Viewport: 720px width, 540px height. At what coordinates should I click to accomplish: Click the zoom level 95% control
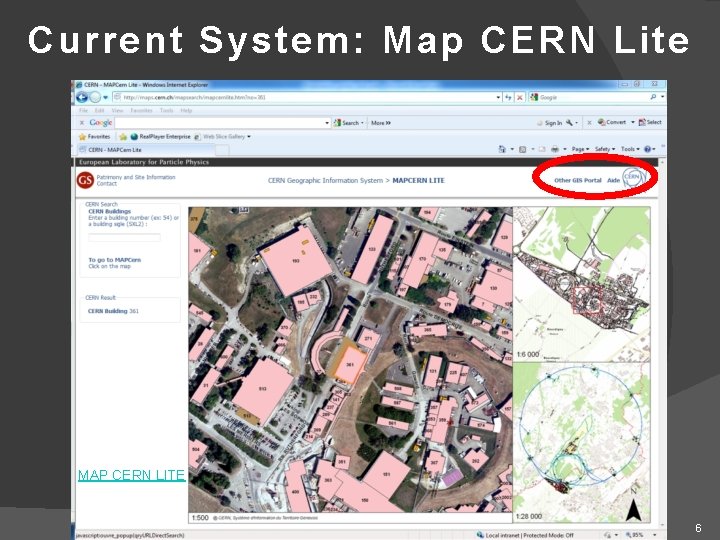pyautogui.click(x=640, y=535)
